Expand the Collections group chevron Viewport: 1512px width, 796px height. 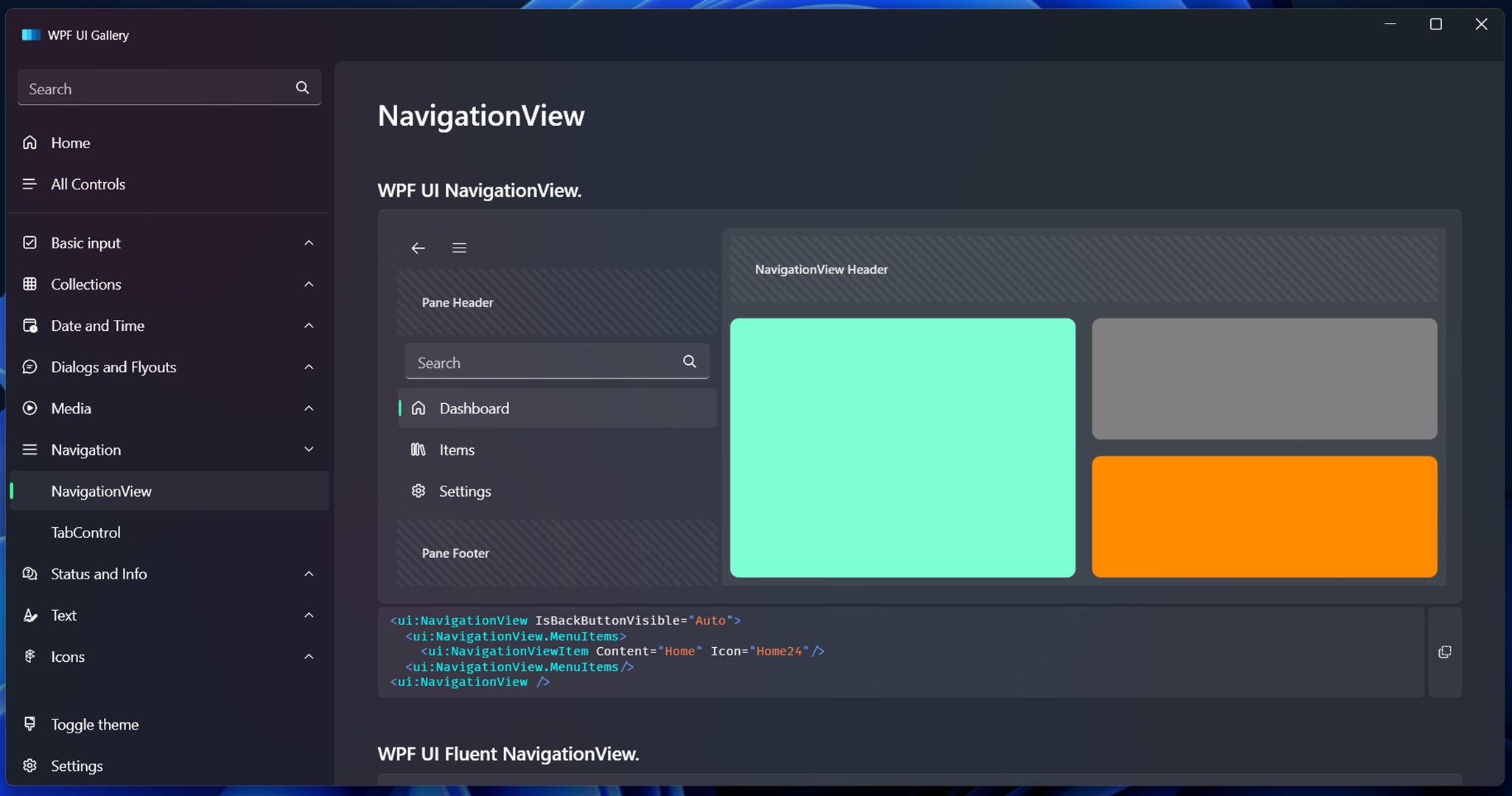click(x=309, y=284)
